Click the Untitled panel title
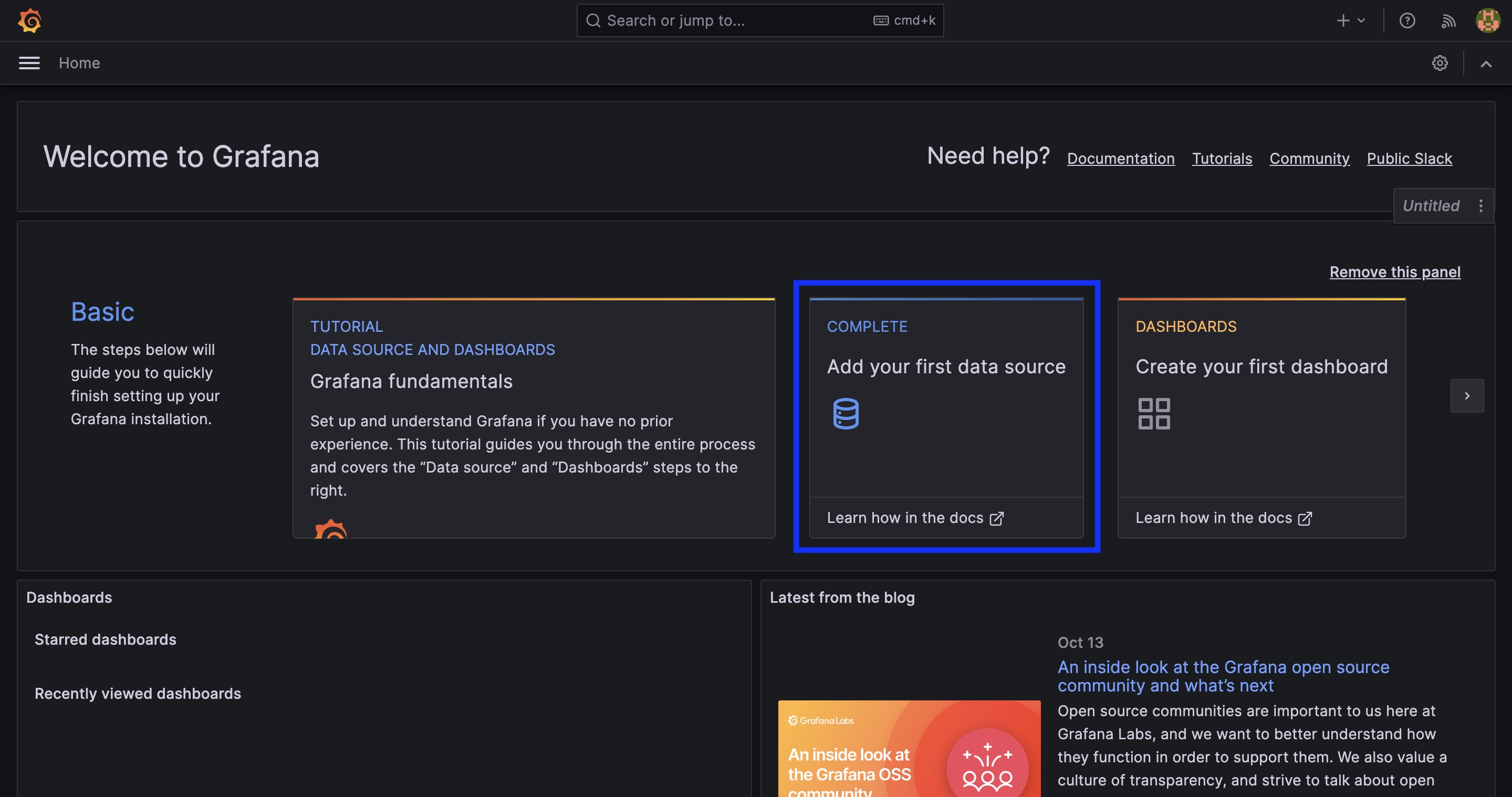Screen dimensions: 1512x797 [1431, 205]
